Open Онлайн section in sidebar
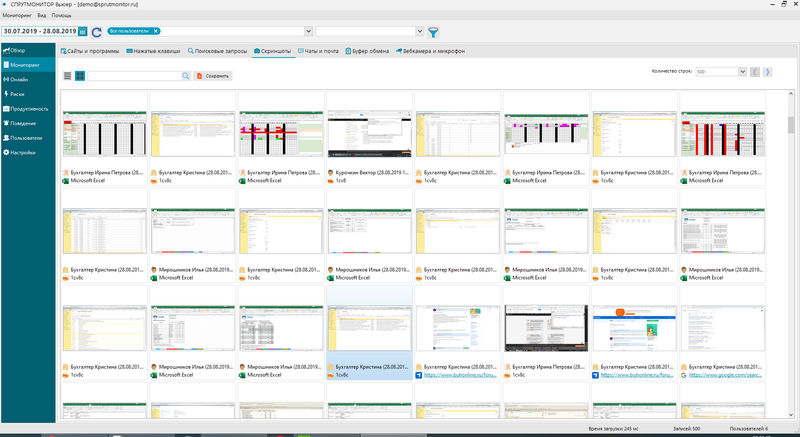This screenshot has width=800, height=437. 28,80
